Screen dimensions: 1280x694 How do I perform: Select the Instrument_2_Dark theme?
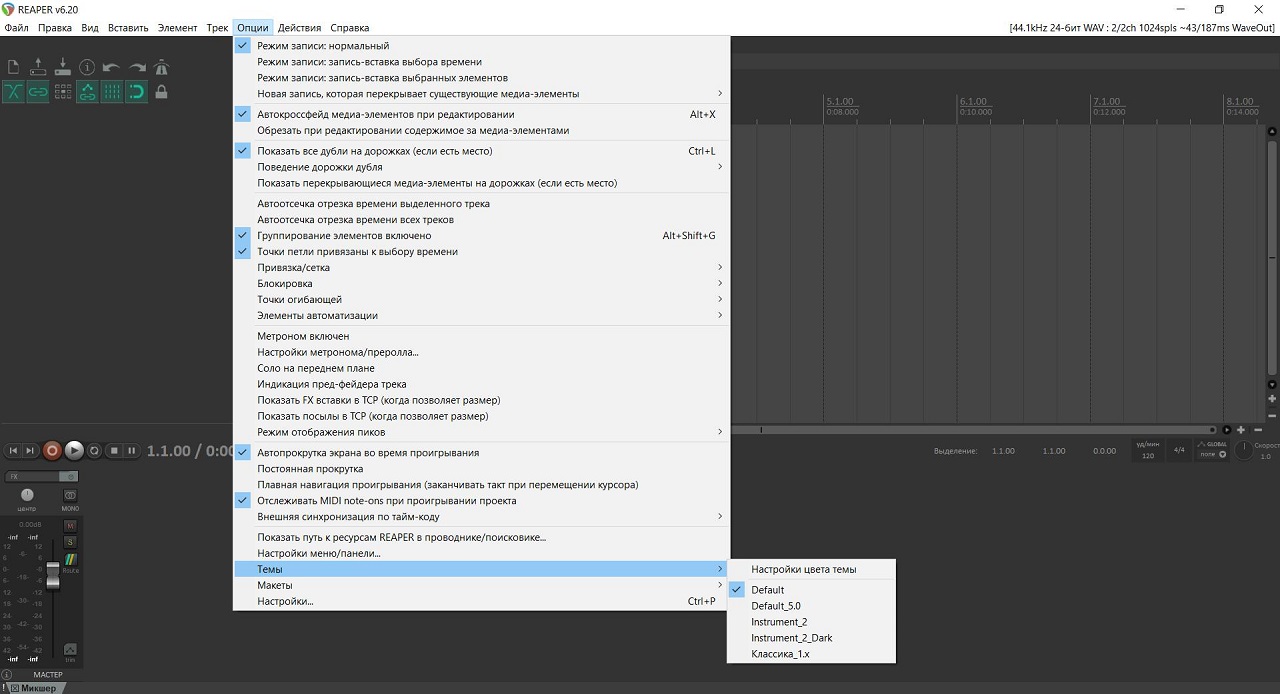[791, 638]
